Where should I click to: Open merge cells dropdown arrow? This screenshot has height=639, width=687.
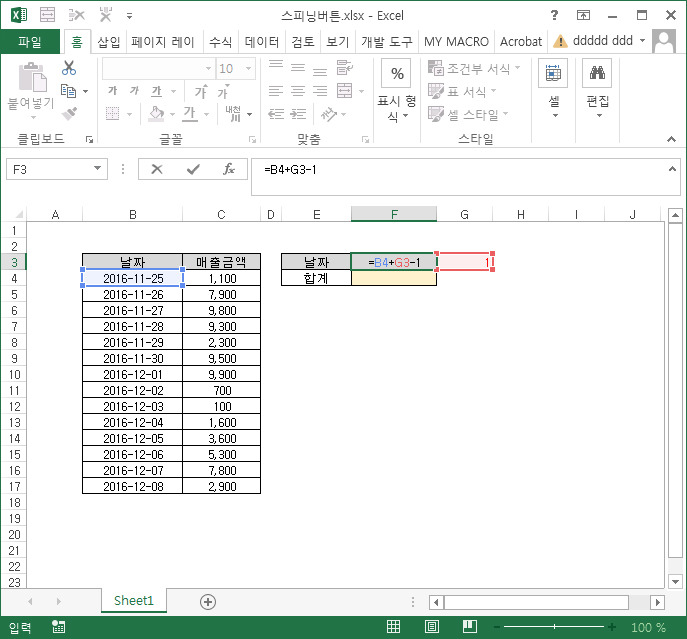pos(361,91)
